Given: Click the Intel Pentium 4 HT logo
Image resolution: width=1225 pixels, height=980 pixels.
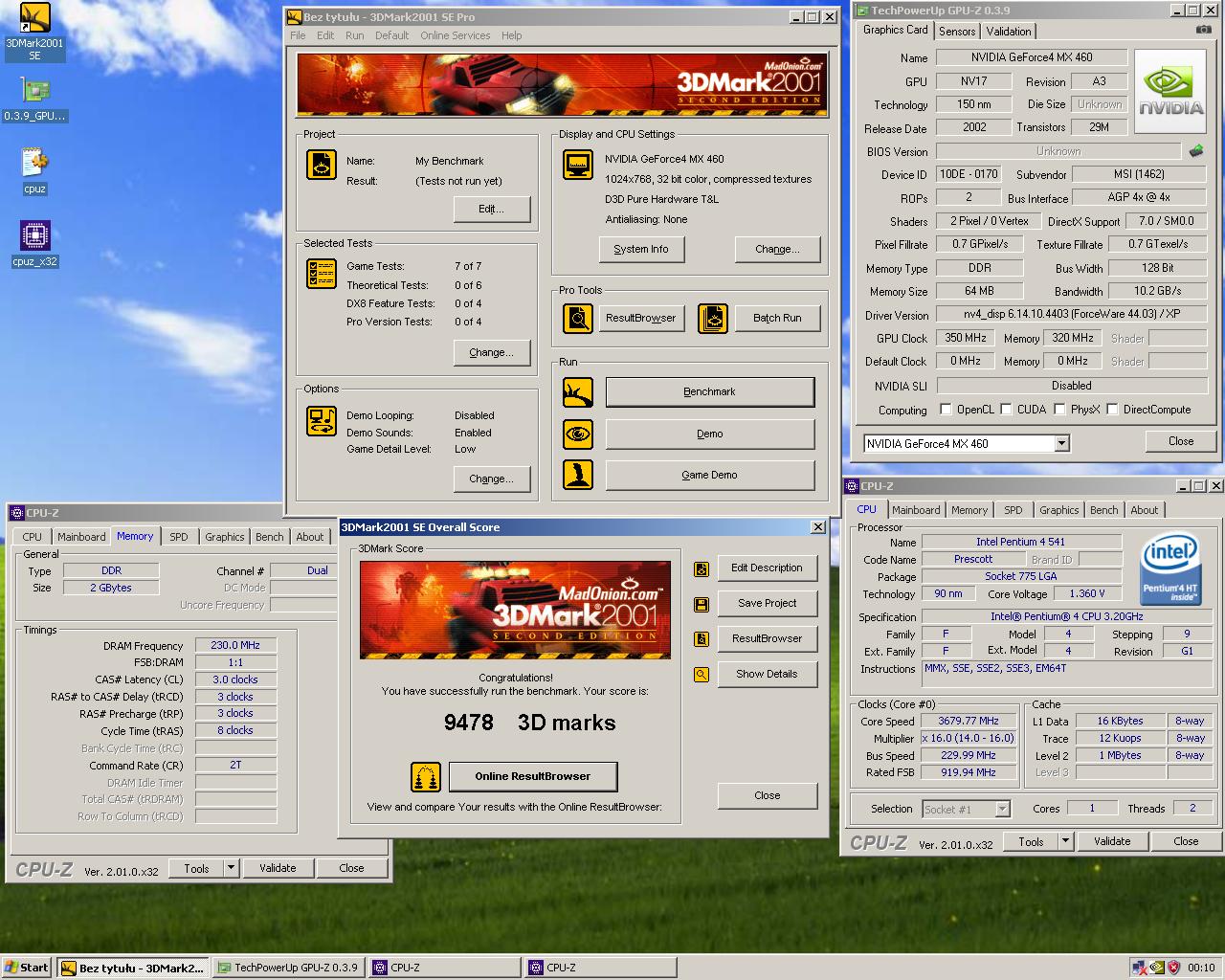Looking at the screenshot, I should pyautogui.click(x=1169, y=569).
